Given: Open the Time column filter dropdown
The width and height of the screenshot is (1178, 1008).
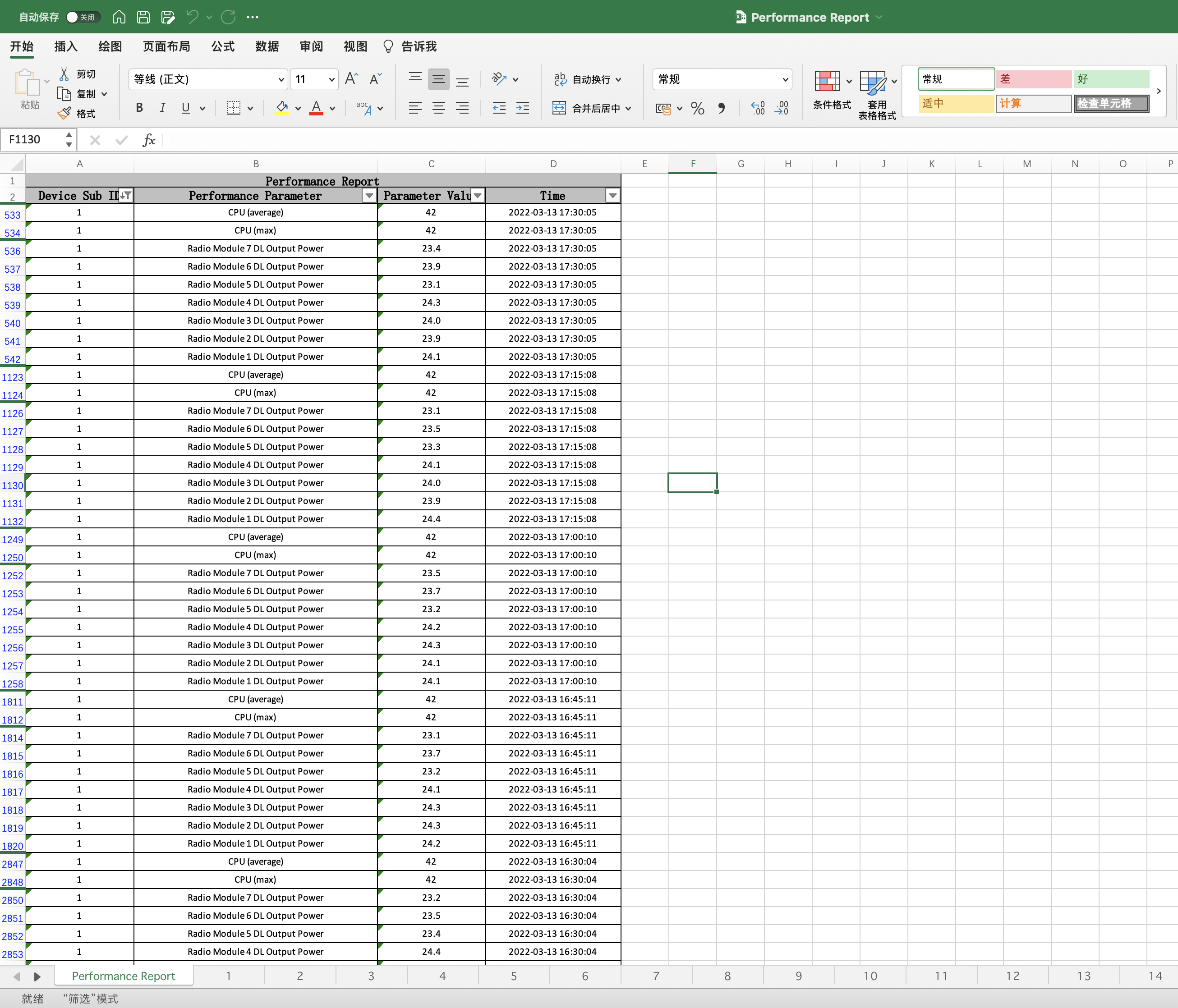Looking at the screenshot, I should pos(612,196).
